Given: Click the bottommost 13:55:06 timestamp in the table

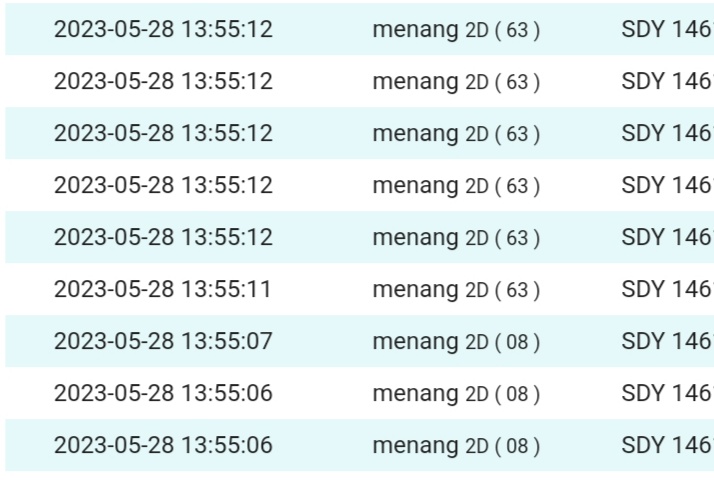Looking at the screenshot, I should pos(163,446).
